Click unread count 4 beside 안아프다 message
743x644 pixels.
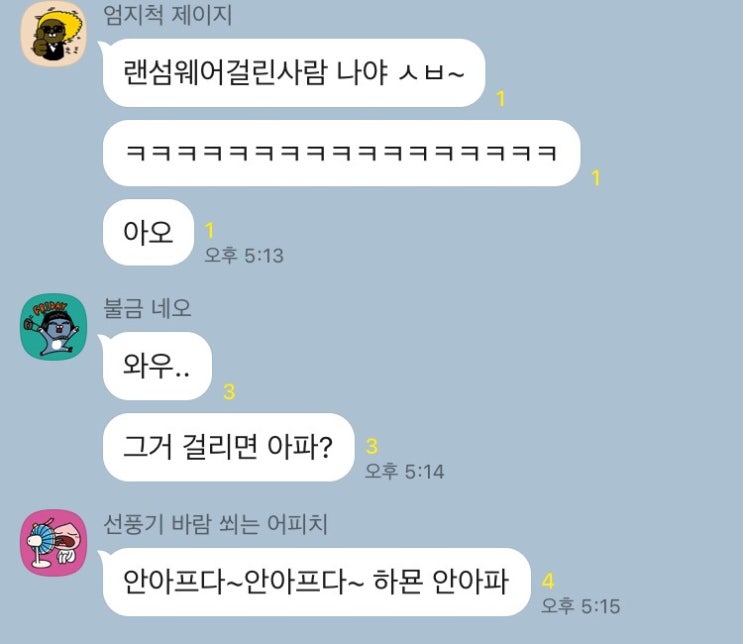[548, 581]
